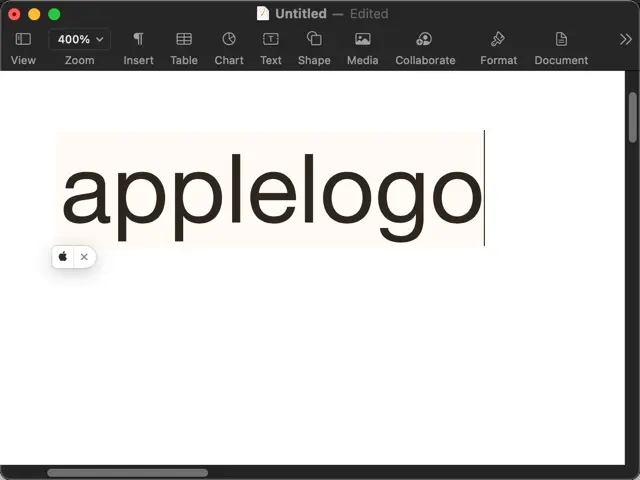Close the Pages window

click(x=14, y=14)
